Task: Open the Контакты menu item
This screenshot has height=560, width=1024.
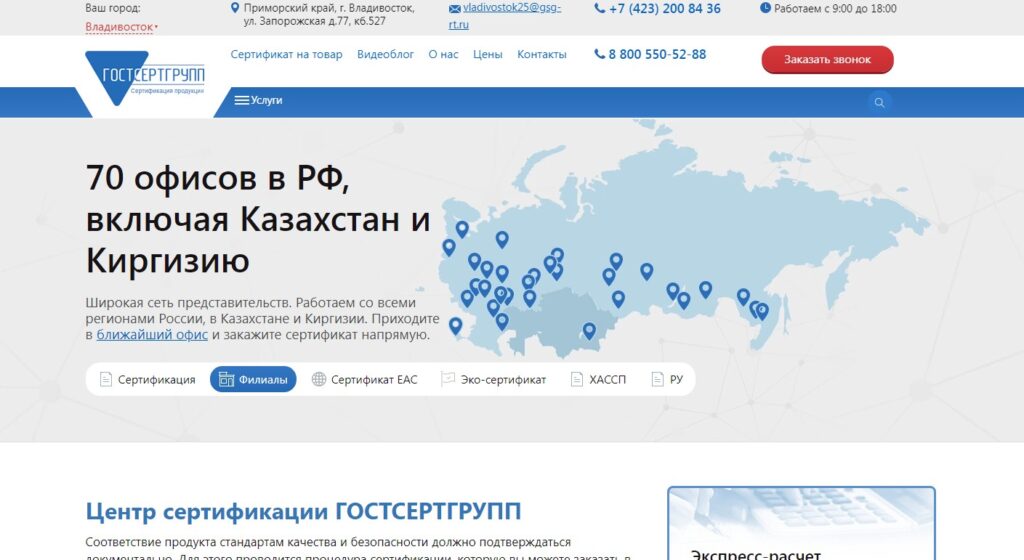Action: pyautogui.click(x=541, y=54)
